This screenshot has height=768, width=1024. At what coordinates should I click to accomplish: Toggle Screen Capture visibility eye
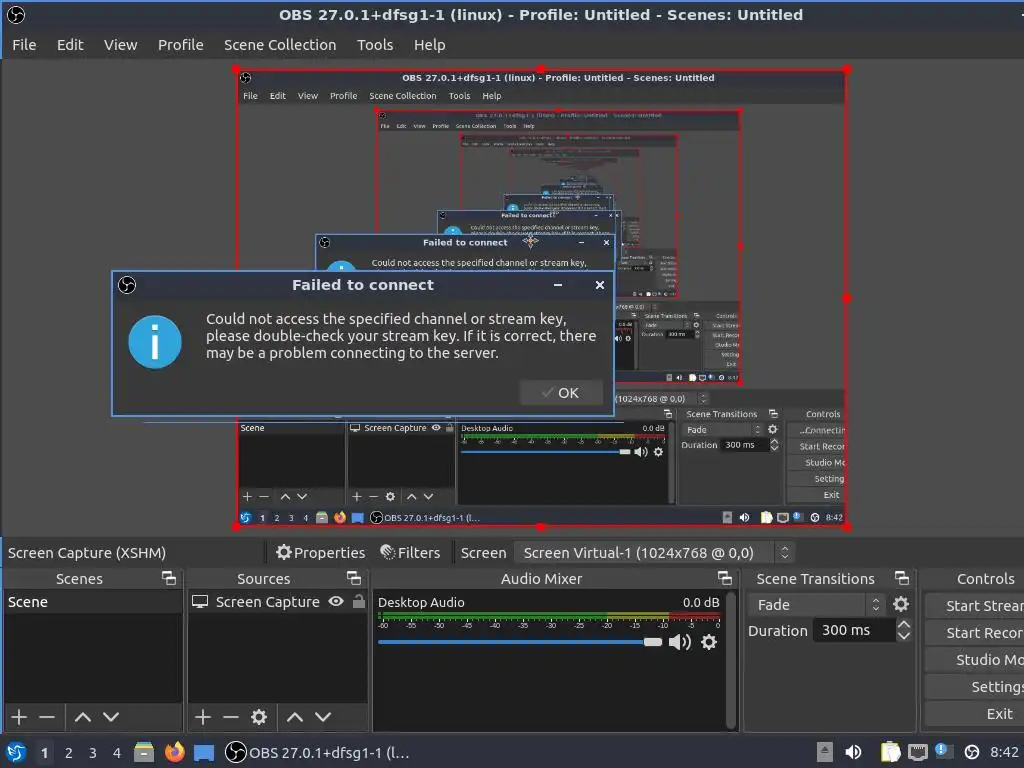(336, 601)
